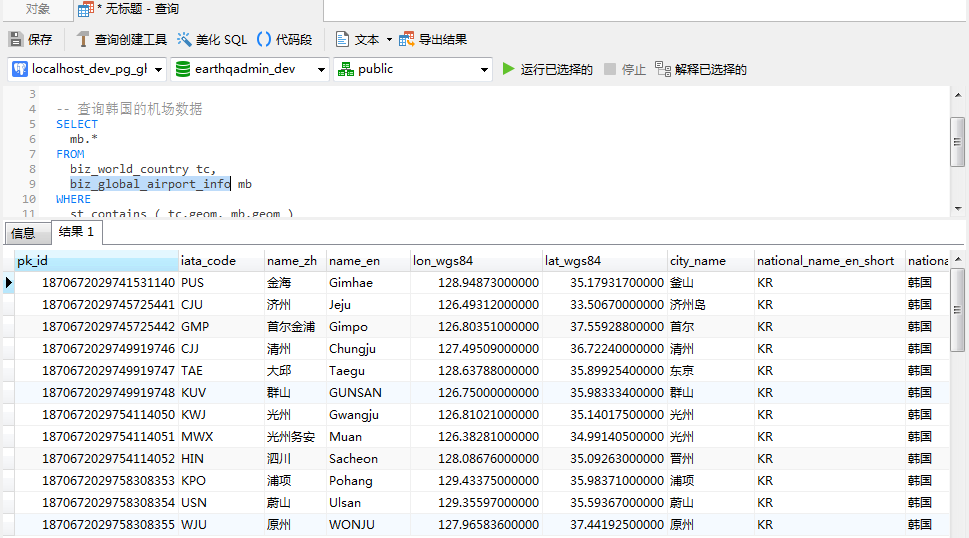This screenshot has width=969, height=538.
Task: Click the latitude value 37.44192500000
Action: 605,525
